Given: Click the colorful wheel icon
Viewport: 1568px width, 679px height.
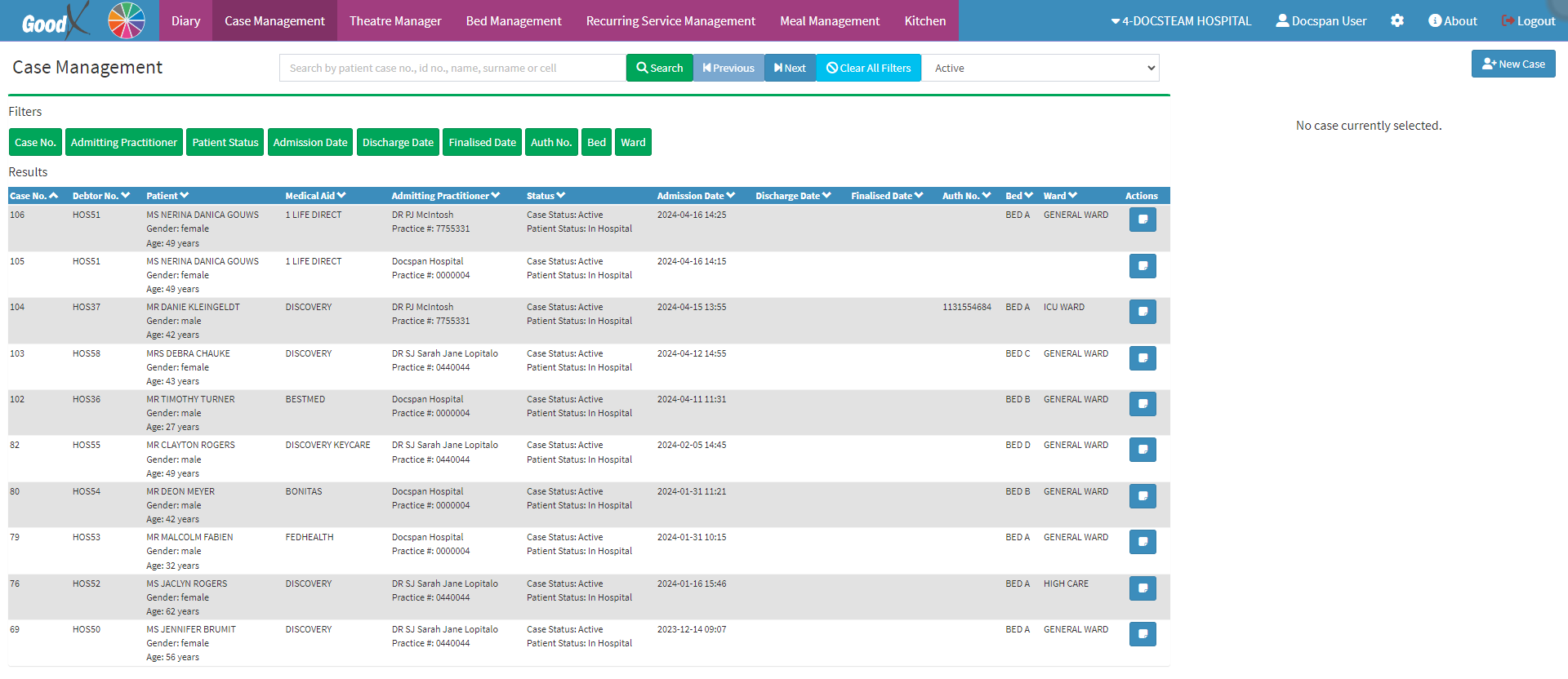Looking at the screenshot, I should [127, 20].
